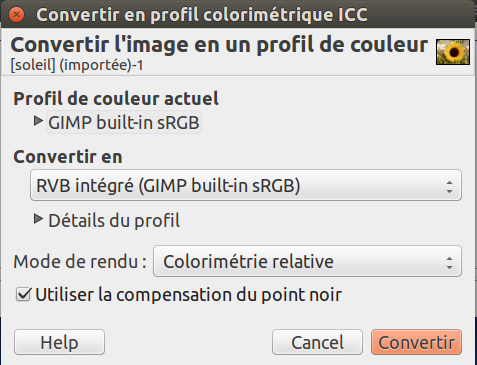Click the Détails du profil label
This screenshot has height=365, width=477.
114,221
